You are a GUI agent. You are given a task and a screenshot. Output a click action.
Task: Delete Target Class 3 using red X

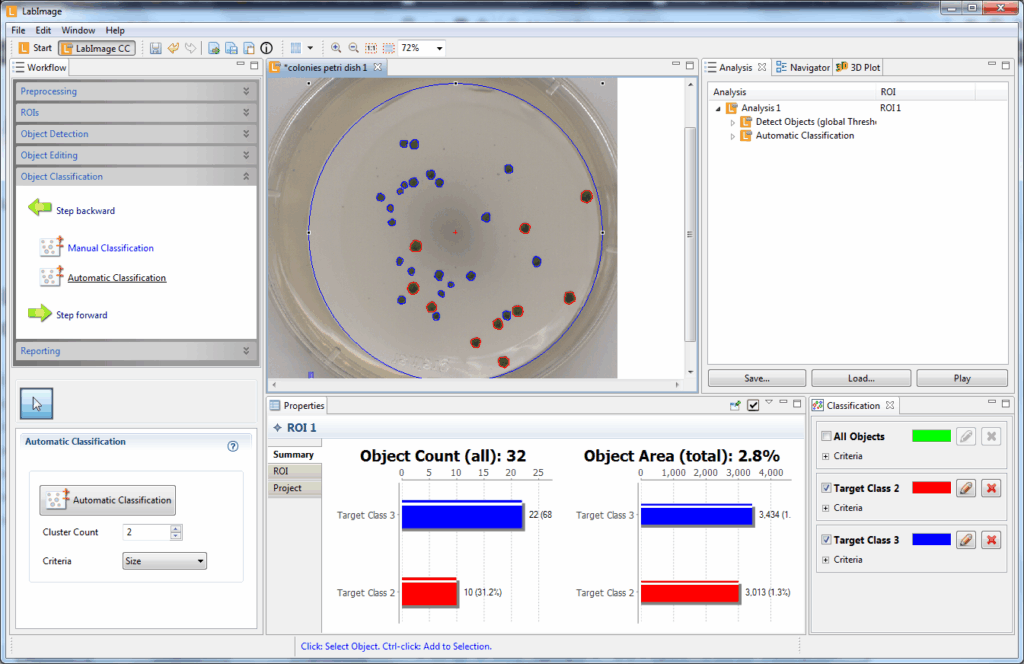pos(991,540)
